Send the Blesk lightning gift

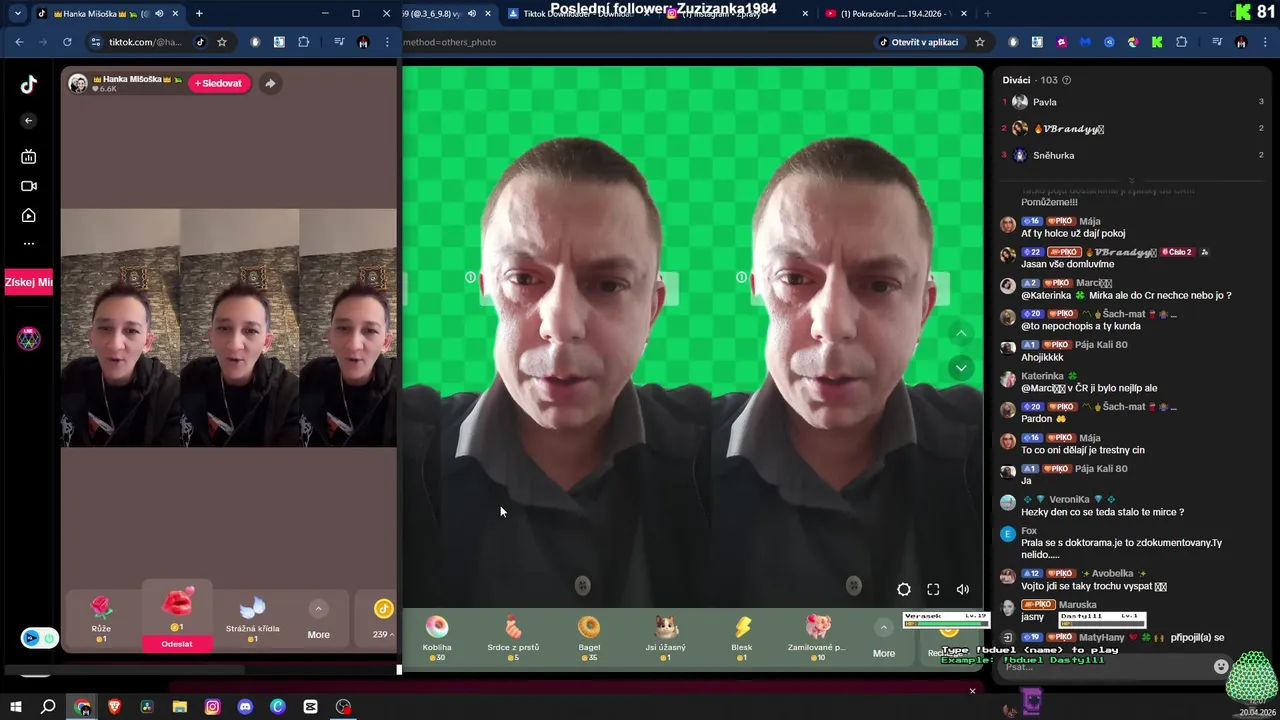[742, 637]
